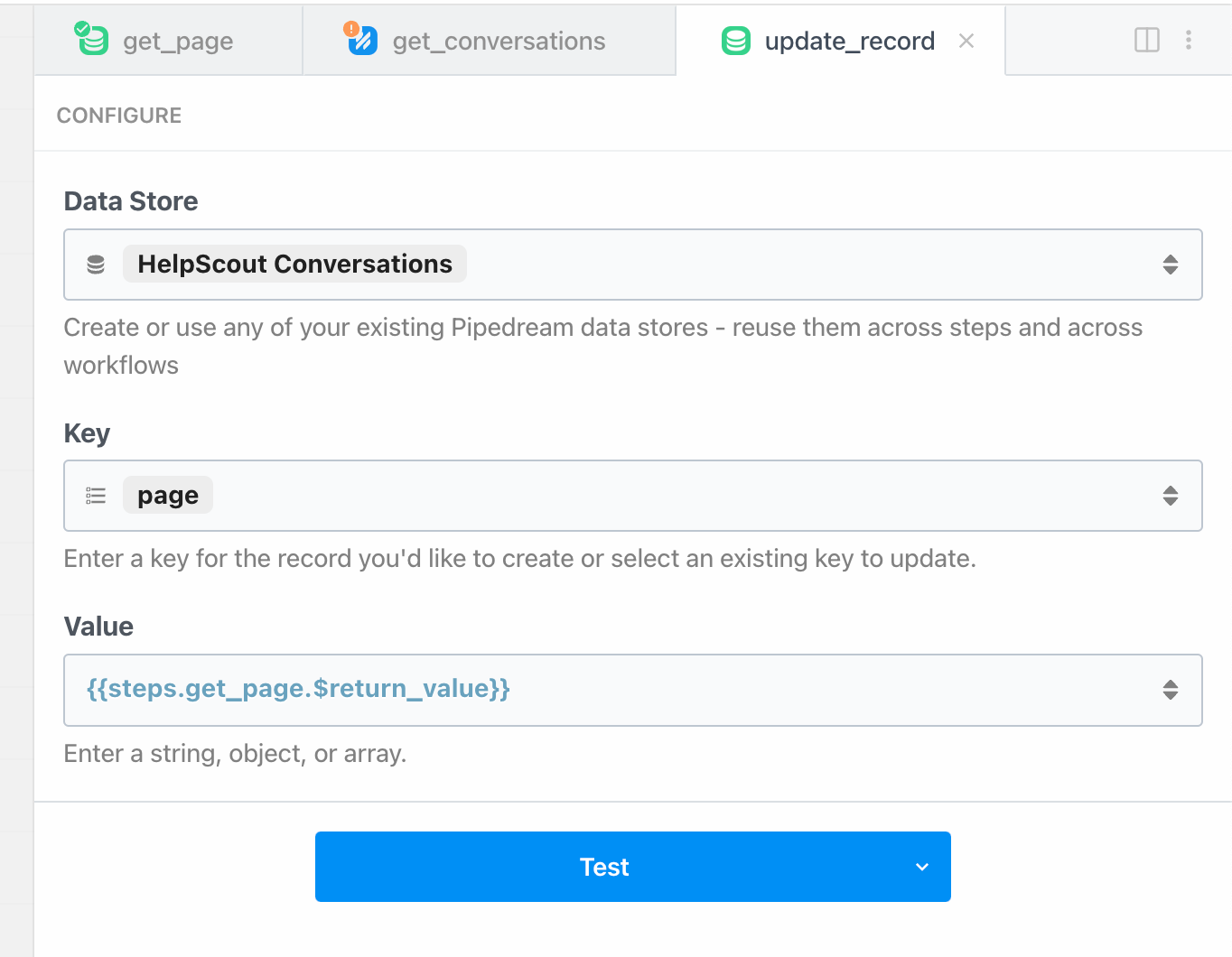Open the get_conversations tab
The image size is (1232, 957).
point(489,41)
